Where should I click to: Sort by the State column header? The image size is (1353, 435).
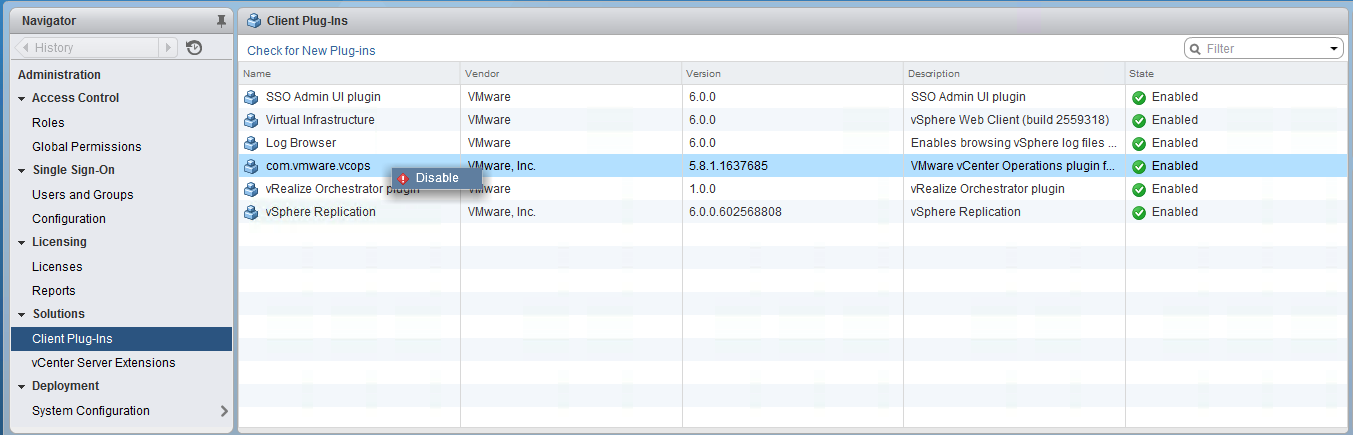[1235, 73]
